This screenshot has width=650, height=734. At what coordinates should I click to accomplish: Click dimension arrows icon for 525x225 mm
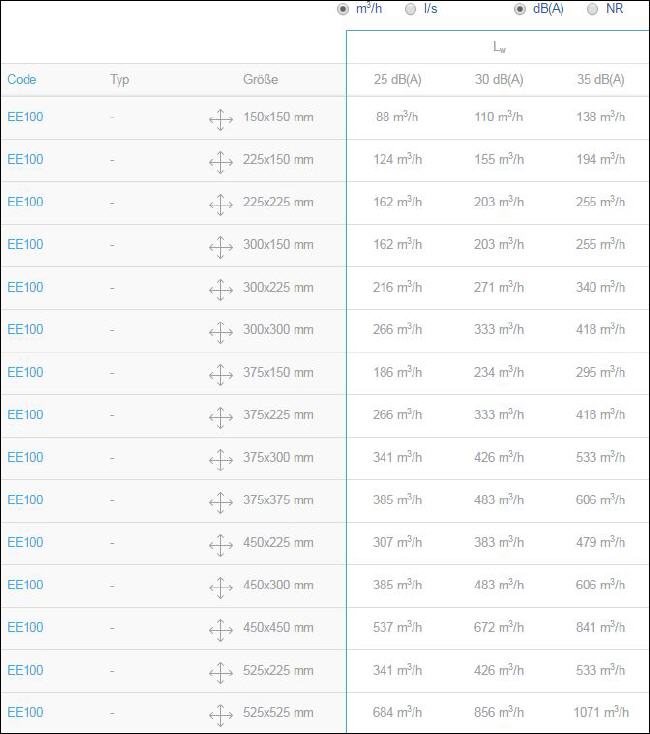pyautogui.click(x=221, y=673)
